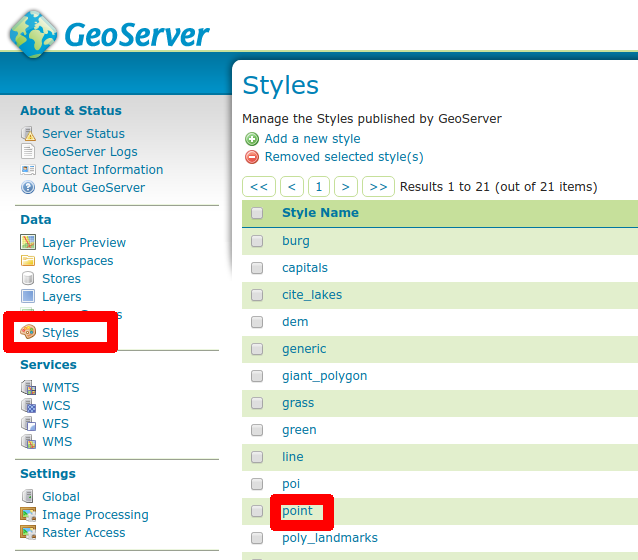
Task: Go to previous page with < button
Action: tap(292, 187)
